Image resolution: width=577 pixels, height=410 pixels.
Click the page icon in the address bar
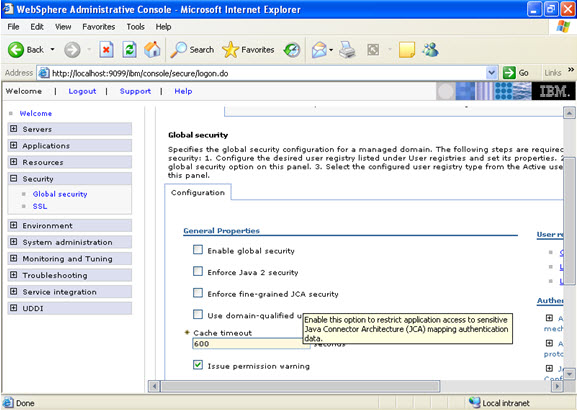pyautogui.click(x=44, y=73)
